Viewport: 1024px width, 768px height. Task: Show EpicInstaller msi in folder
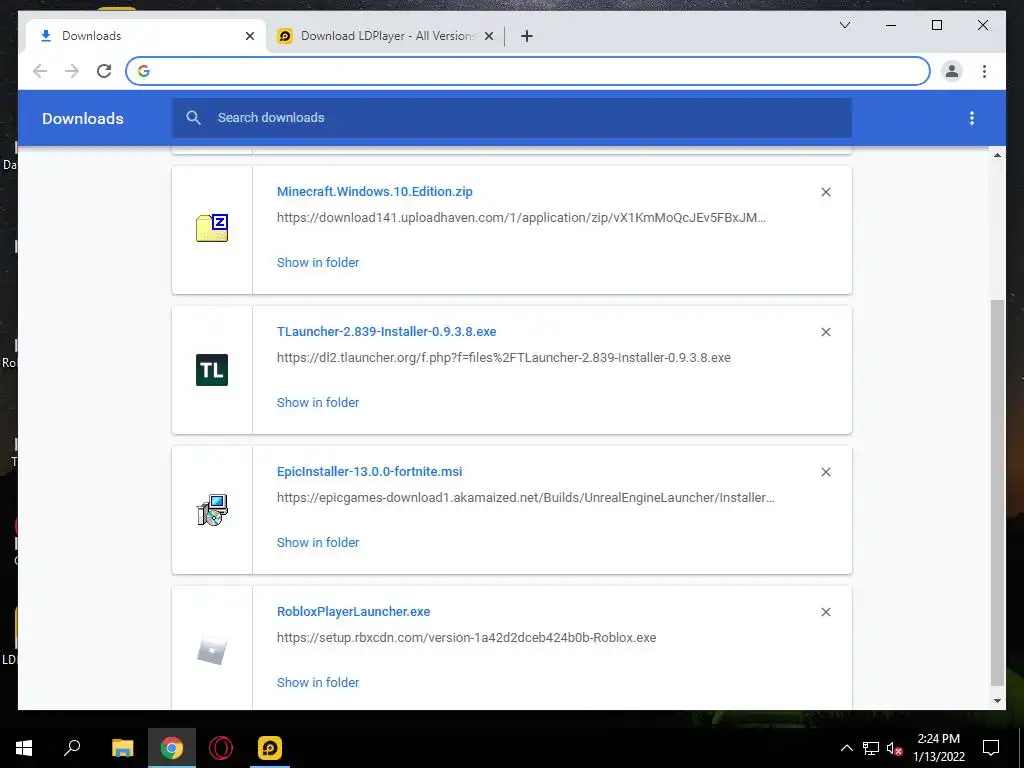[318, 543]
